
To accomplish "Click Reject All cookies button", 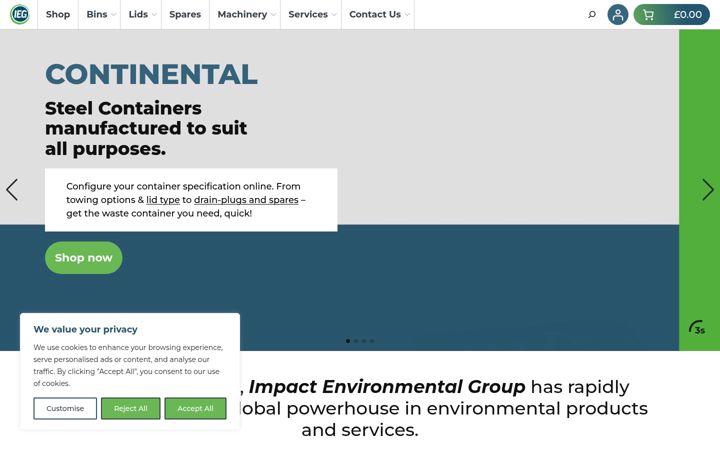I will tap(131, 408).
